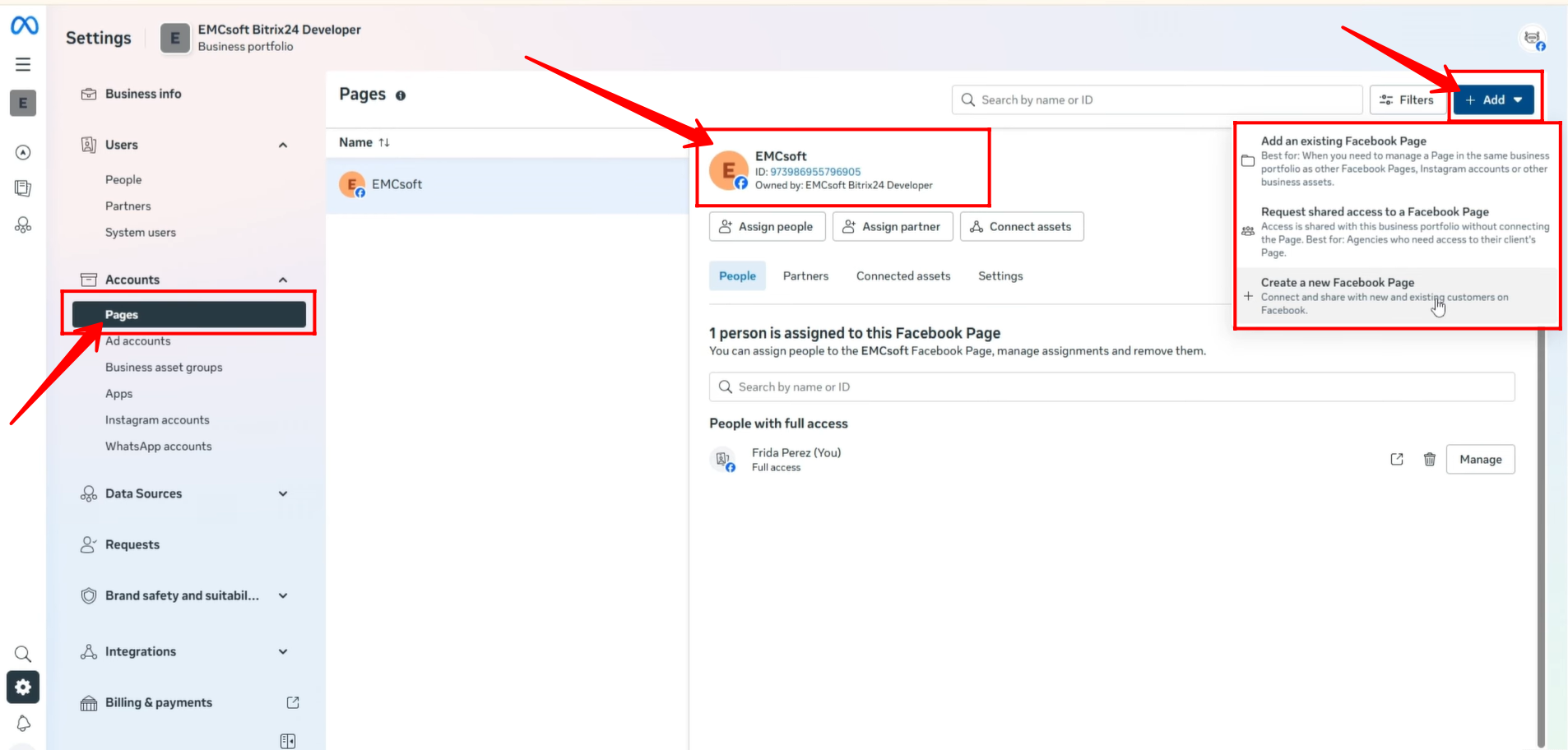Open Frida Perez profile via external link icon

point(1396,460)
